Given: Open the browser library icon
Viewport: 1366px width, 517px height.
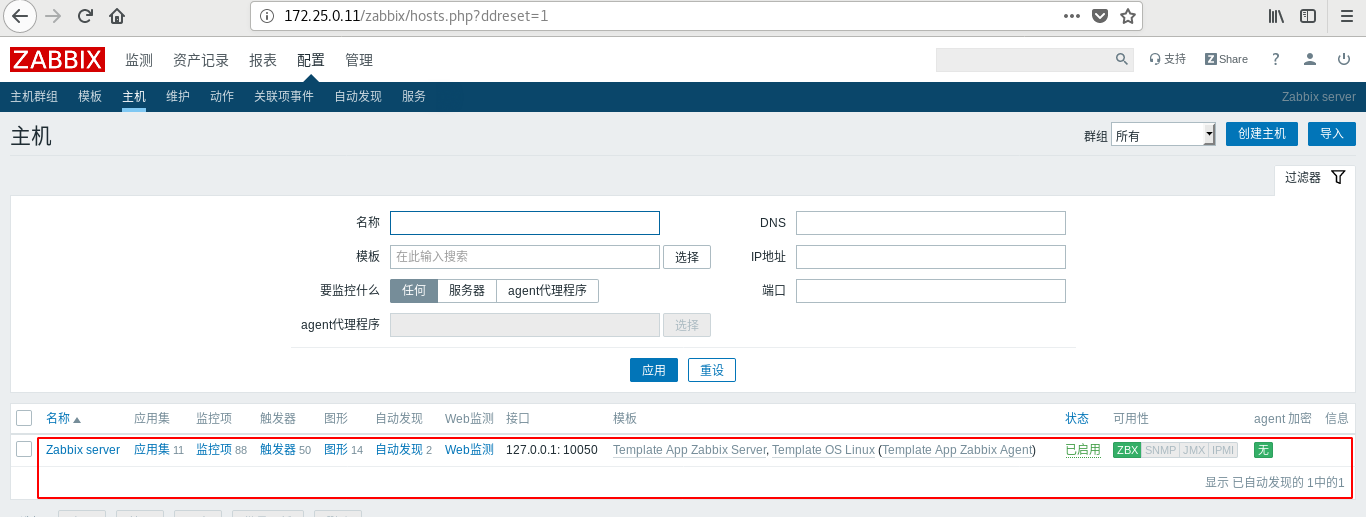Looking at the screenshot, I should (1276, 16).
